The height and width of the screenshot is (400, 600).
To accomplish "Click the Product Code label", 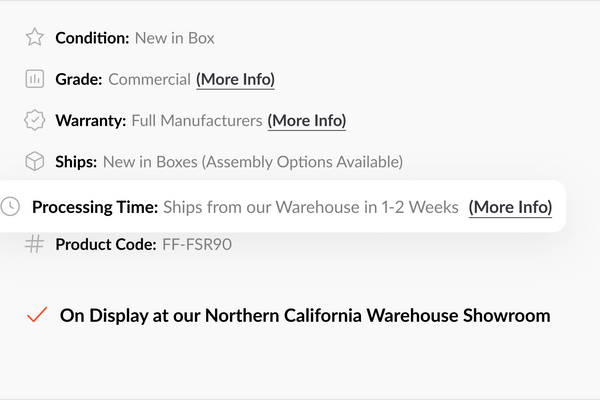I will [x=106, y=244].
